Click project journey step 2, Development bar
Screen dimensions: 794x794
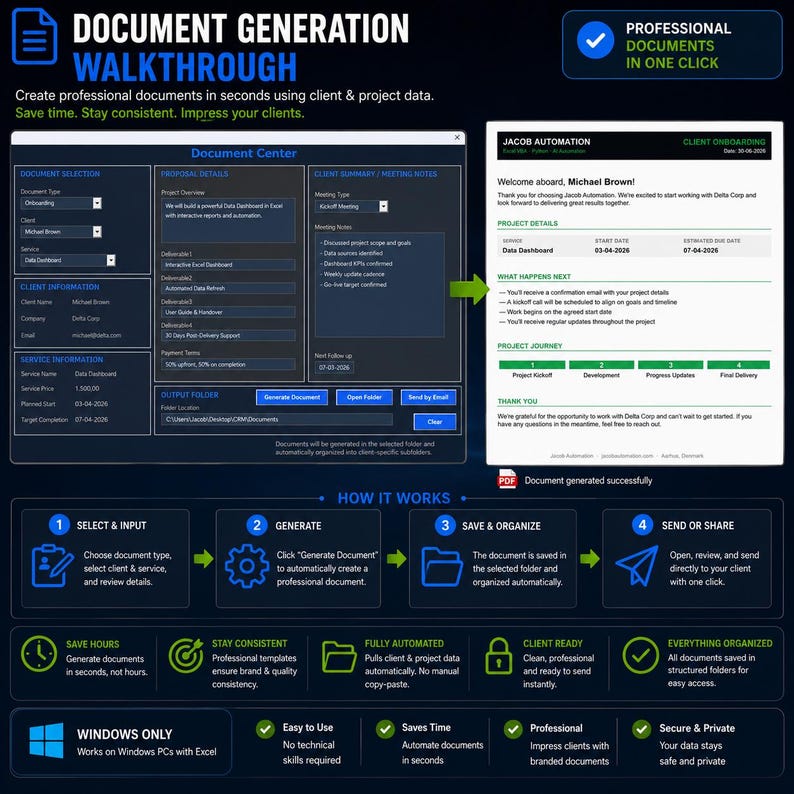pyautogui.click(x=601, y=365)
